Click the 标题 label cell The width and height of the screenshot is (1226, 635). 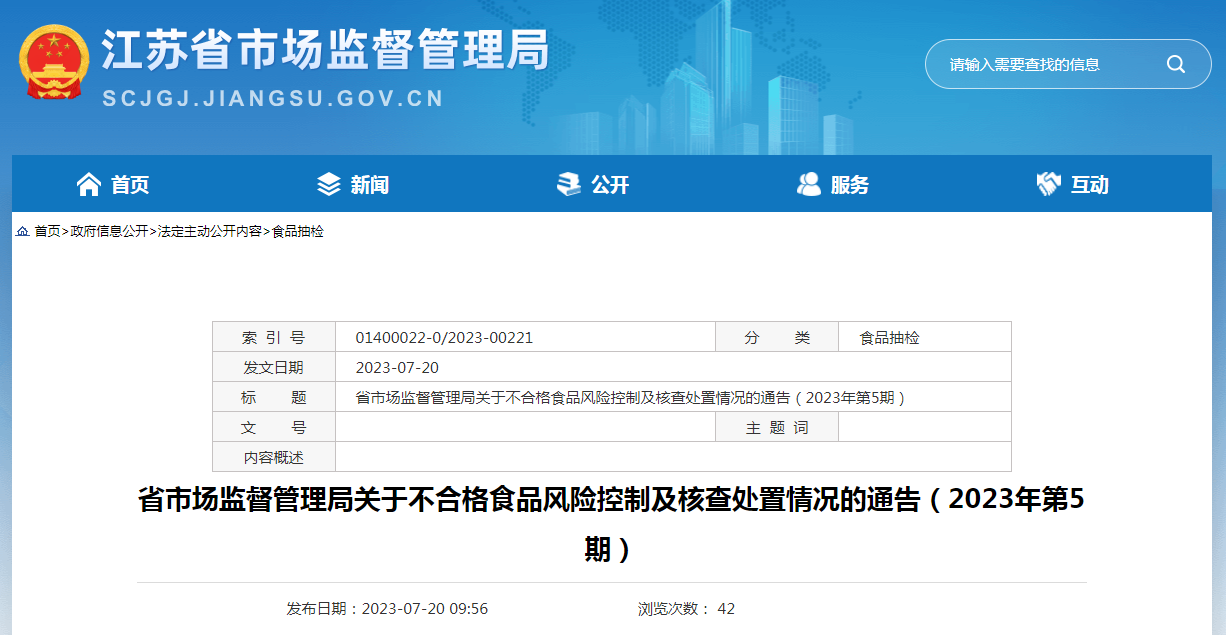click(274, 397)
